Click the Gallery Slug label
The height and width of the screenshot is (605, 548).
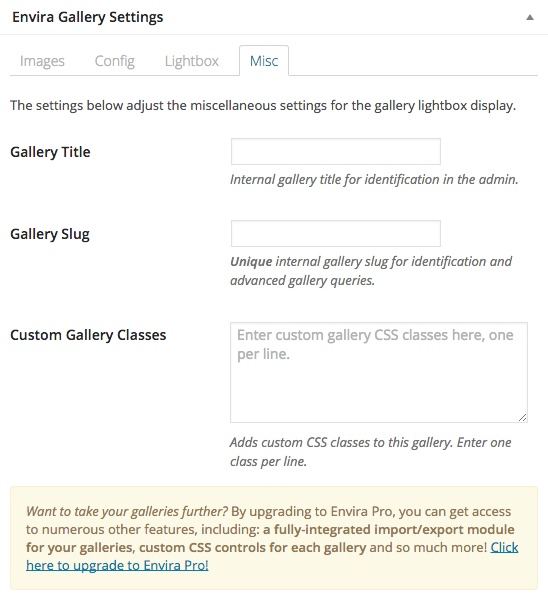[50, 234]
